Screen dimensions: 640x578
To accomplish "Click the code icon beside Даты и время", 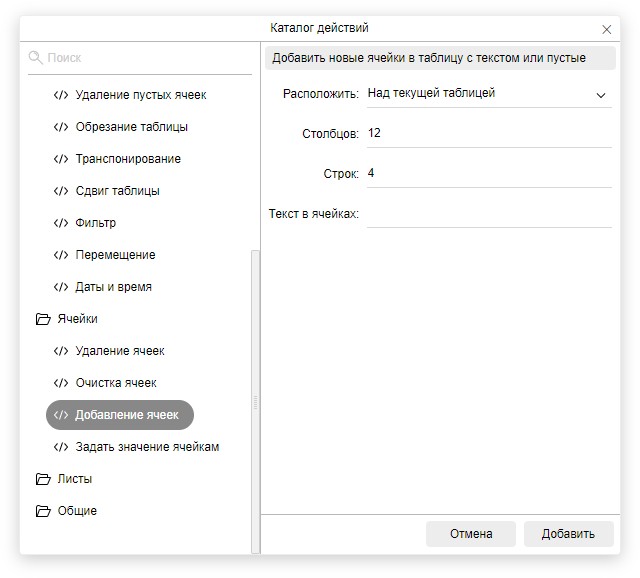I will coord(61,287).
